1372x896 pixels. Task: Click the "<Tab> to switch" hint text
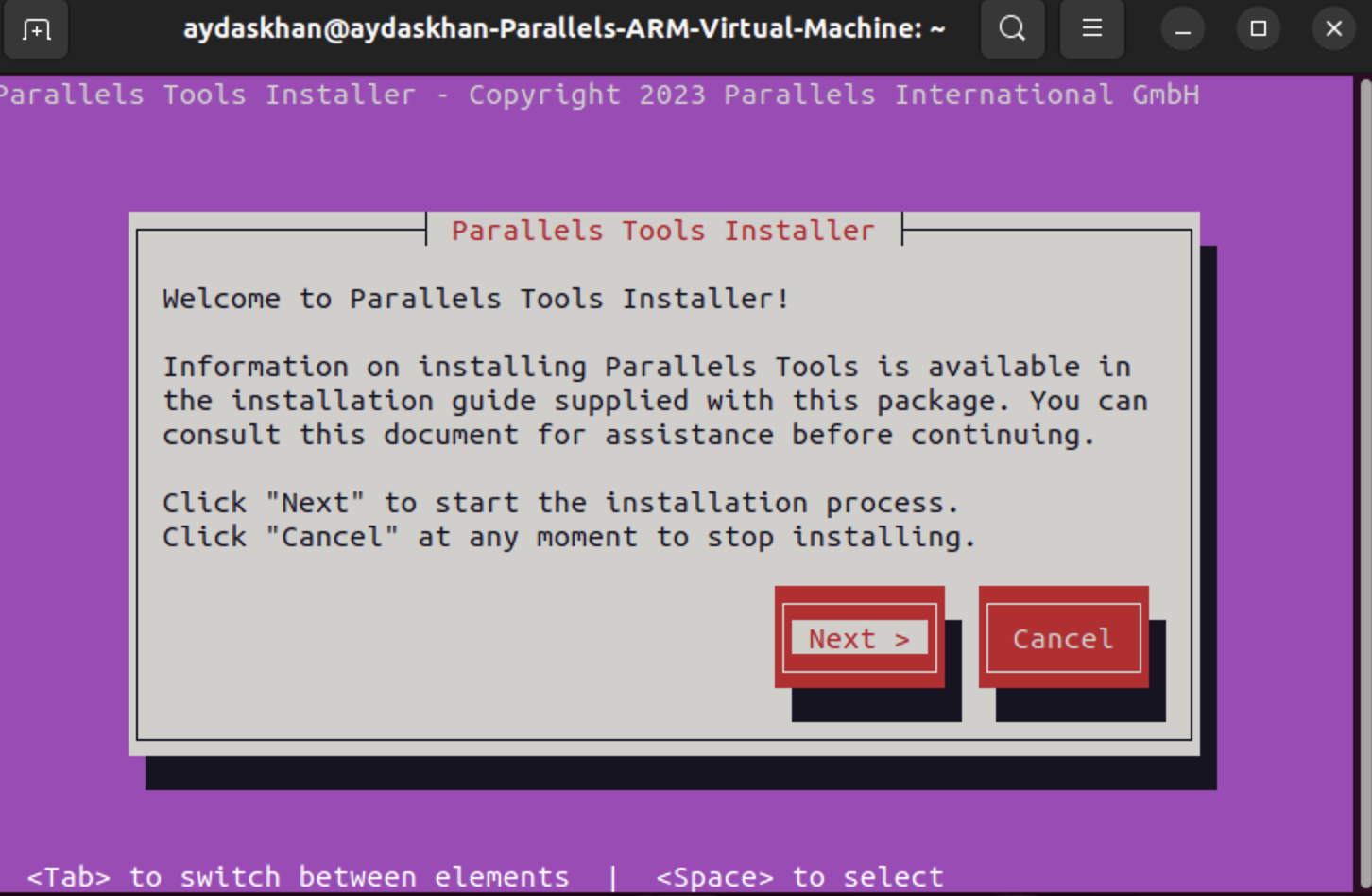click(298, 876)
